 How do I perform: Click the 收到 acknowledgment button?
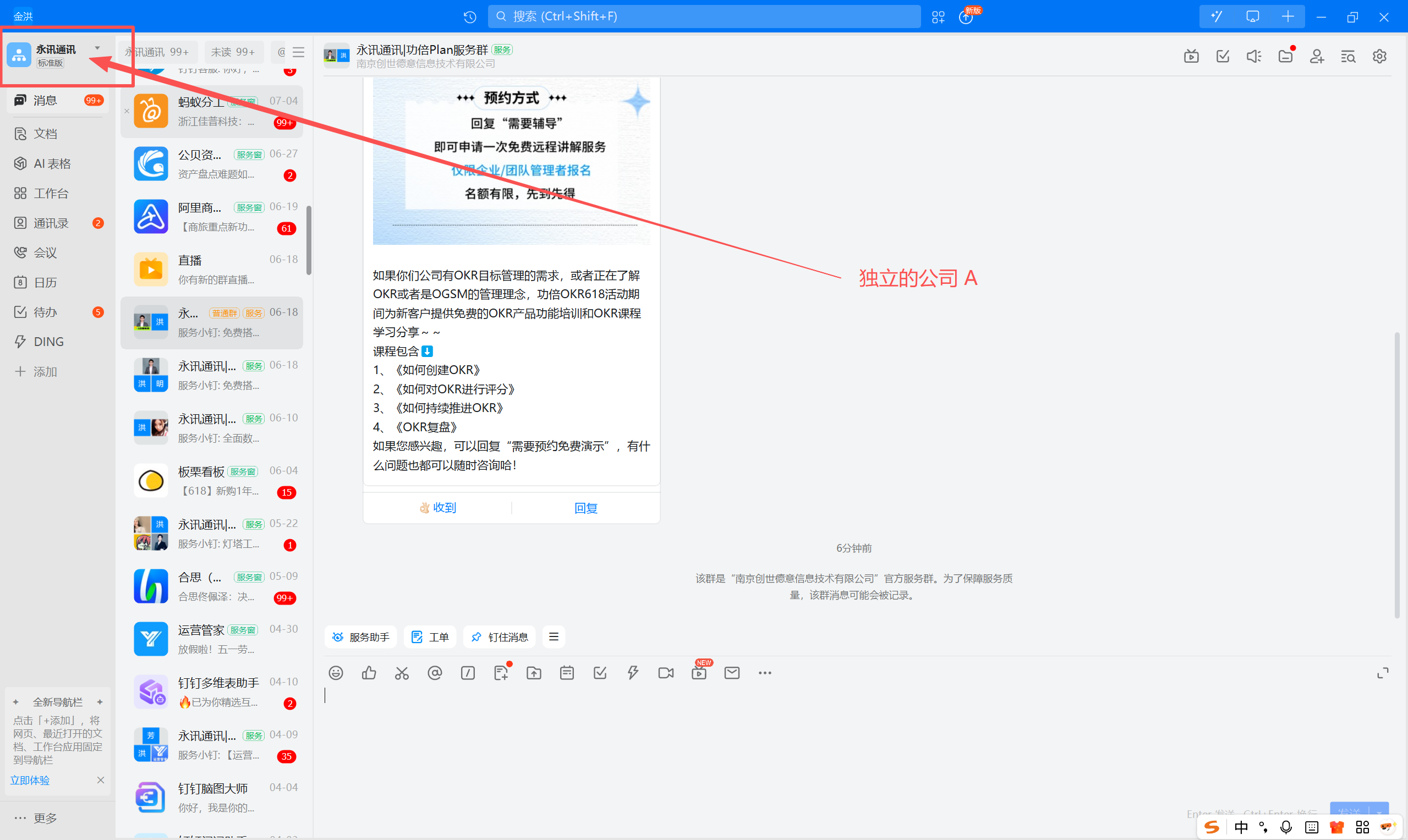point(437,508)
